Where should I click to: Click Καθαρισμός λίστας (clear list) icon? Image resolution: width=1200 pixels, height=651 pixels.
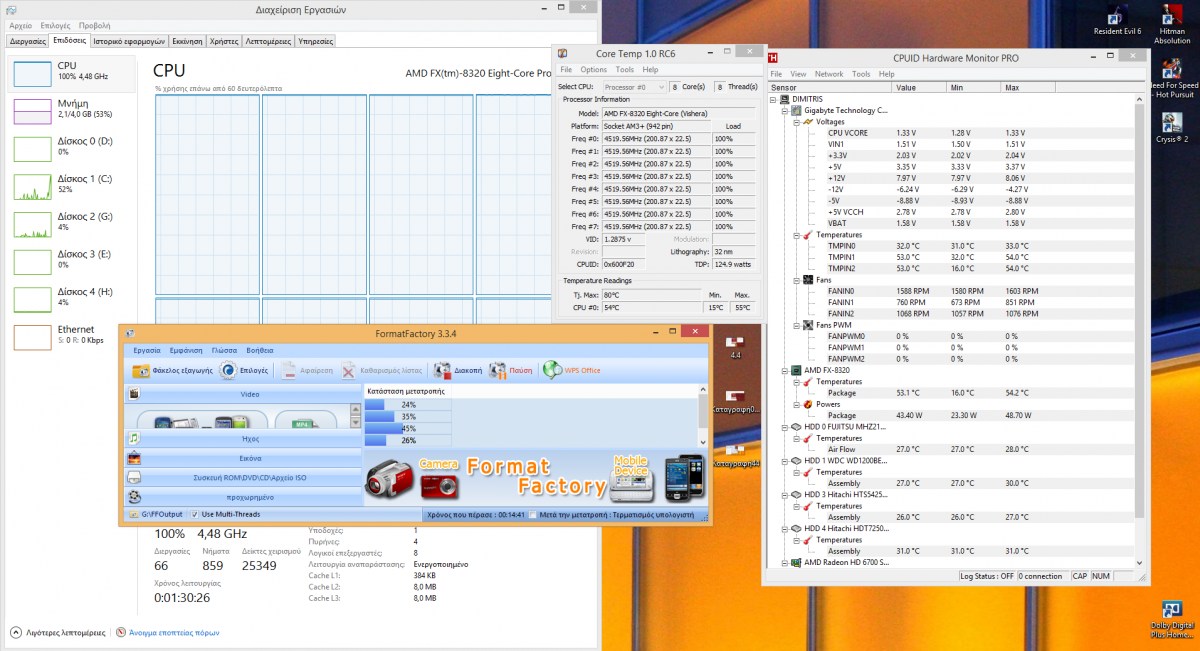pyautogui.click(x=348, y=370)
